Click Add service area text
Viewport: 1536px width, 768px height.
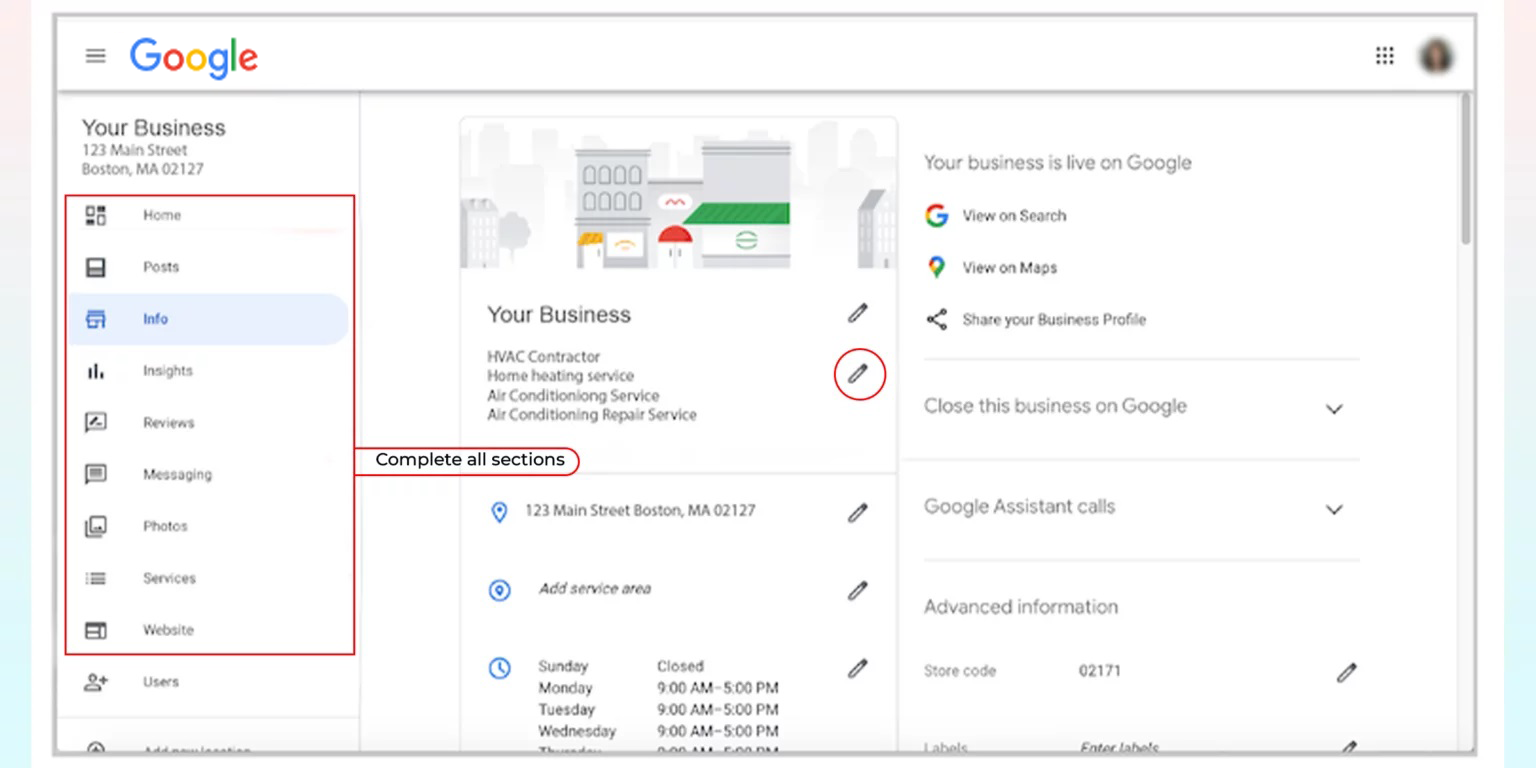click(595, 588)
